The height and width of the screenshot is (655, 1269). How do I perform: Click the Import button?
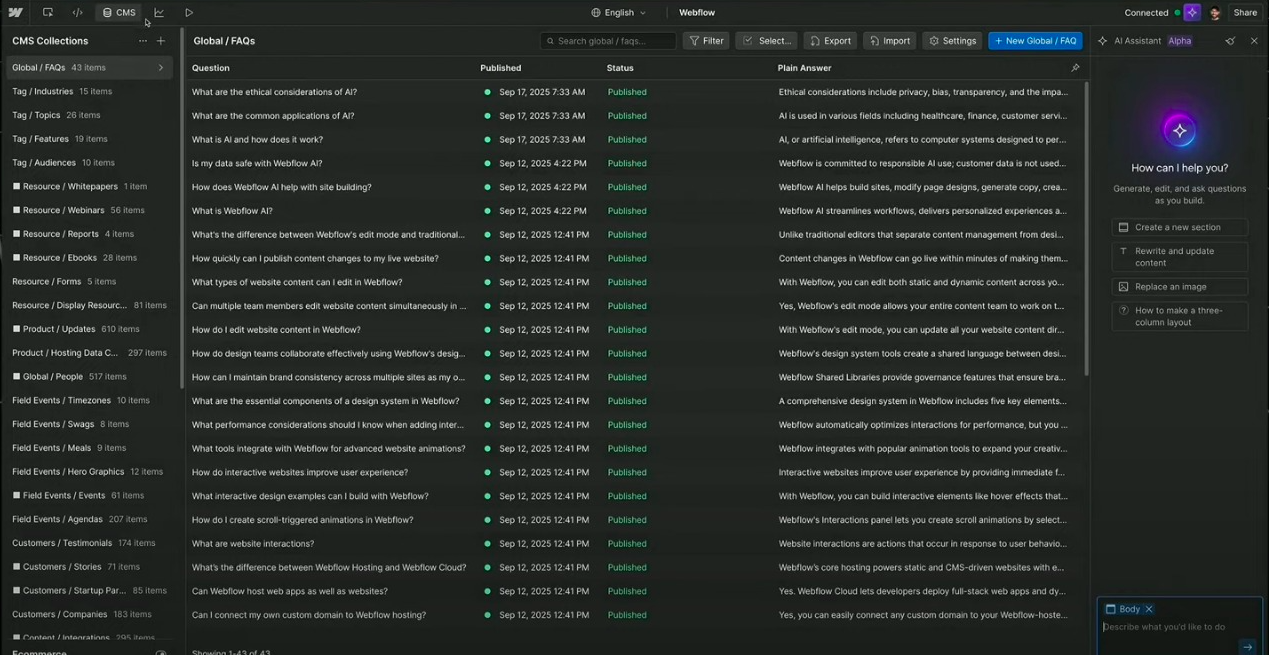(x=889, y=41)
